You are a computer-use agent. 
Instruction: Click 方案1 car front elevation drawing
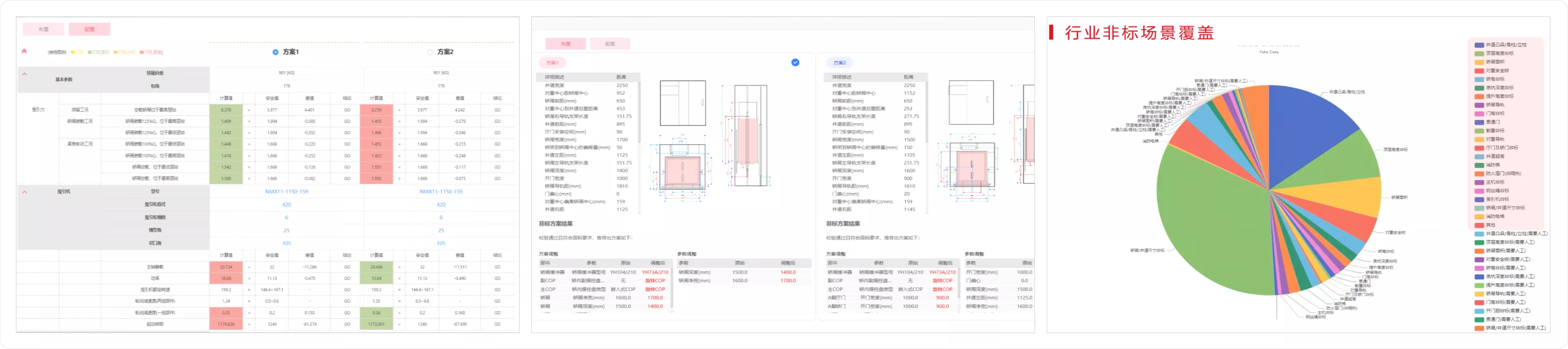pyautogui.click(x=683, y=103)
